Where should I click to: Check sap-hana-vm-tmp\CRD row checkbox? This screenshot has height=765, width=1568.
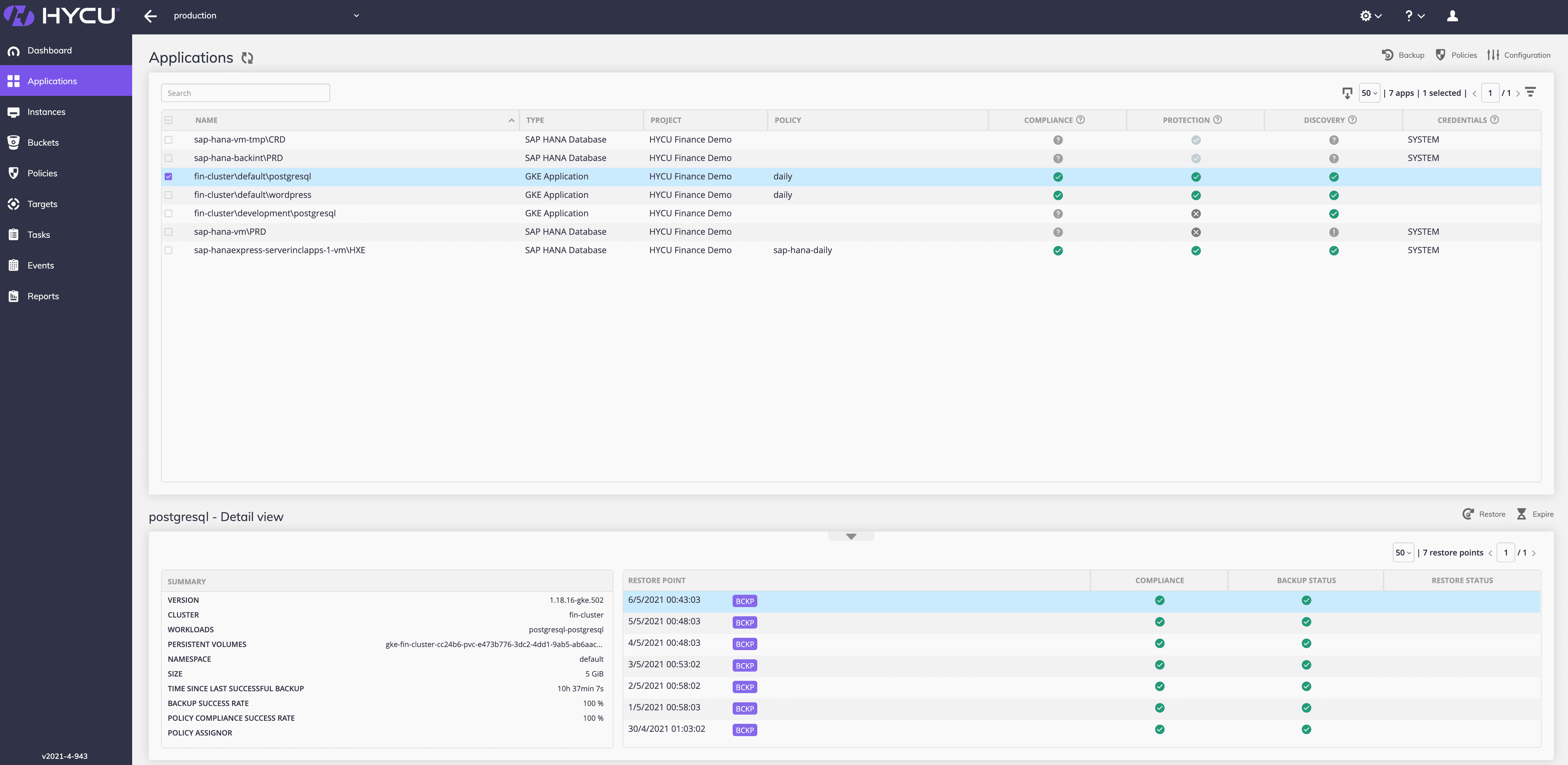pos(169,140)
